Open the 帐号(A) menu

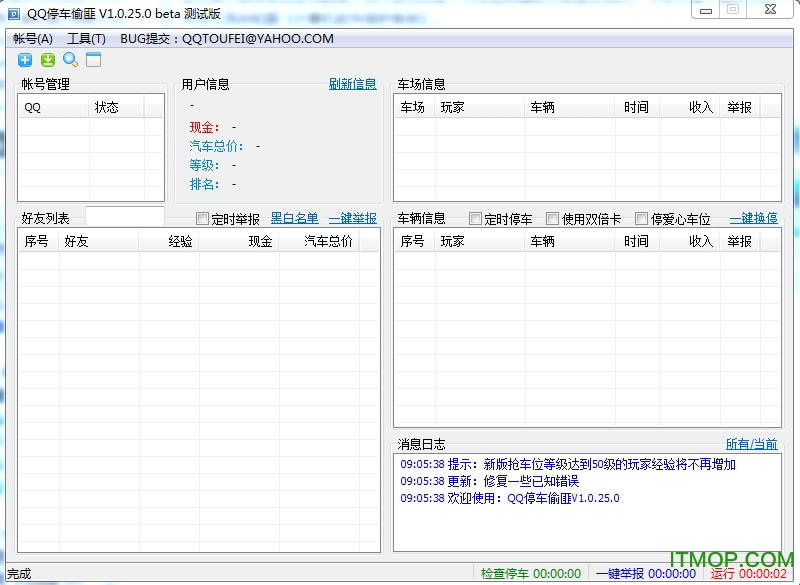click(33, 39)
